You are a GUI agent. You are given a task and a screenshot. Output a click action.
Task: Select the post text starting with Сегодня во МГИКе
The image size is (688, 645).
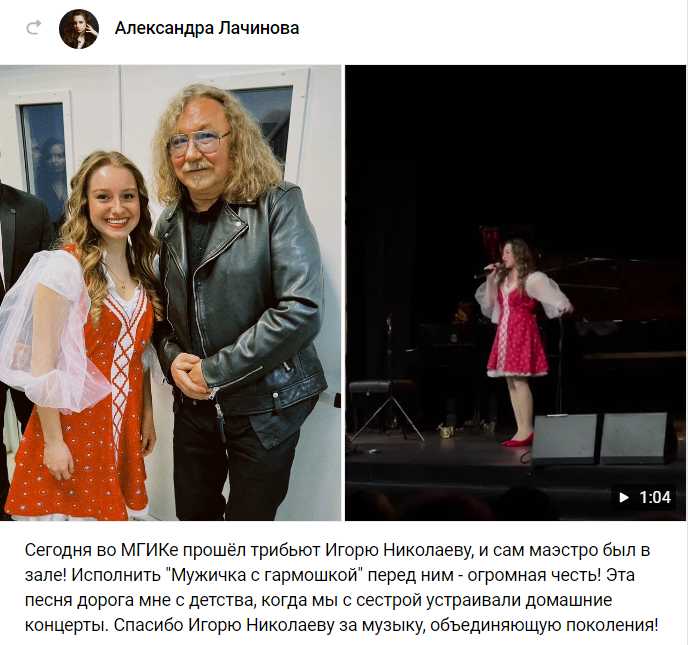point(342,588)
